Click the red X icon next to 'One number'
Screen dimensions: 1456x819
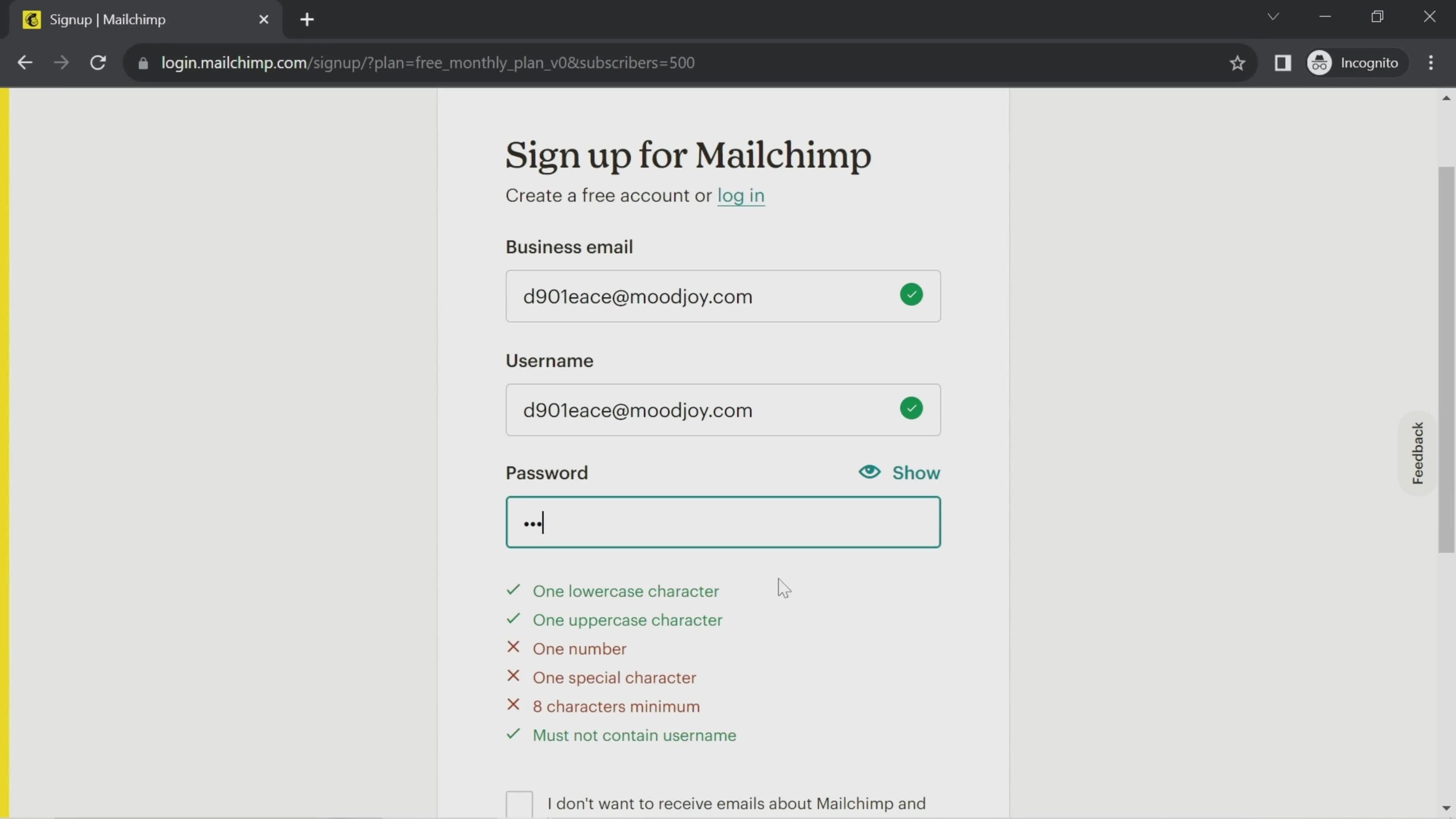(515, 648)
